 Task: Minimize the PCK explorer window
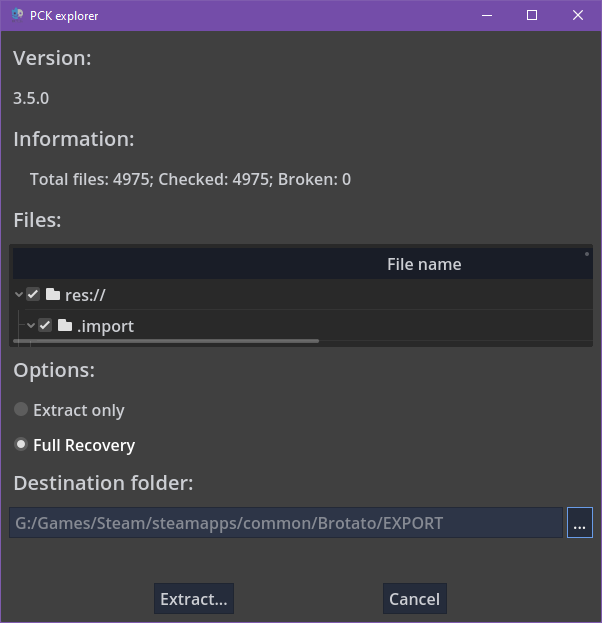486,15
